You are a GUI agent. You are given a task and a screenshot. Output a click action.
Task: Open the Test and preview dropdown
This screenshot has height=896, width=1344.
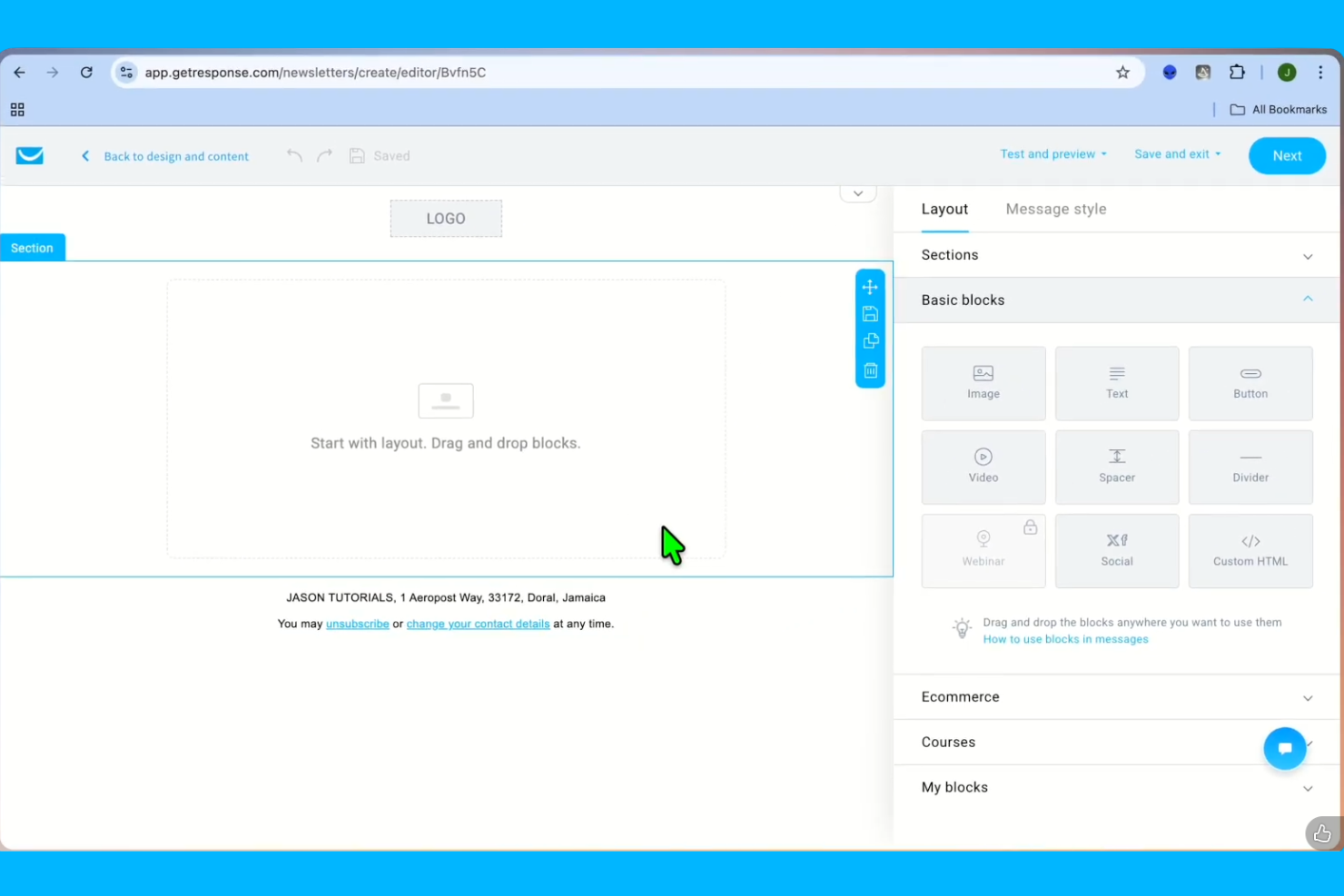(1052, 153)
